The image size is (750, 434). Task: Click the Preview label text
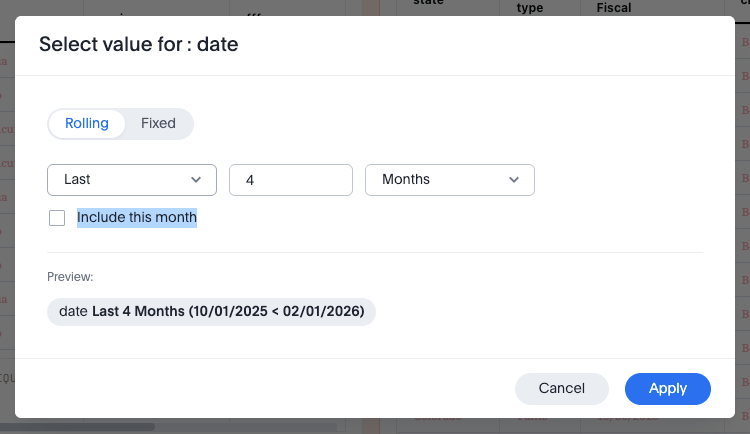coord(70,276)
